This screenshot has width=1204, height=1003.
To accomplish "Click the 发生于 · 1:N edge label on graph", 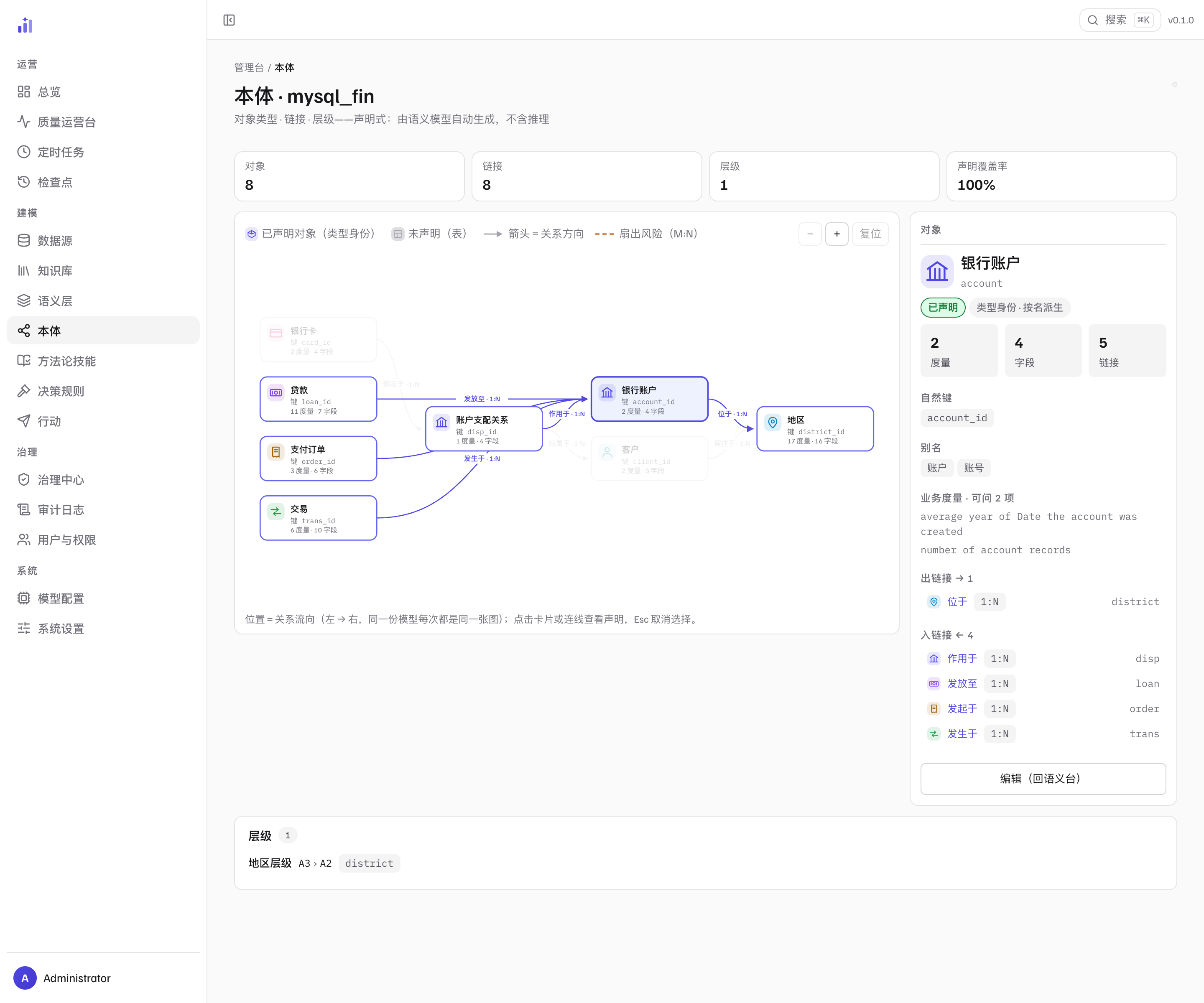I will click(482, 458).
